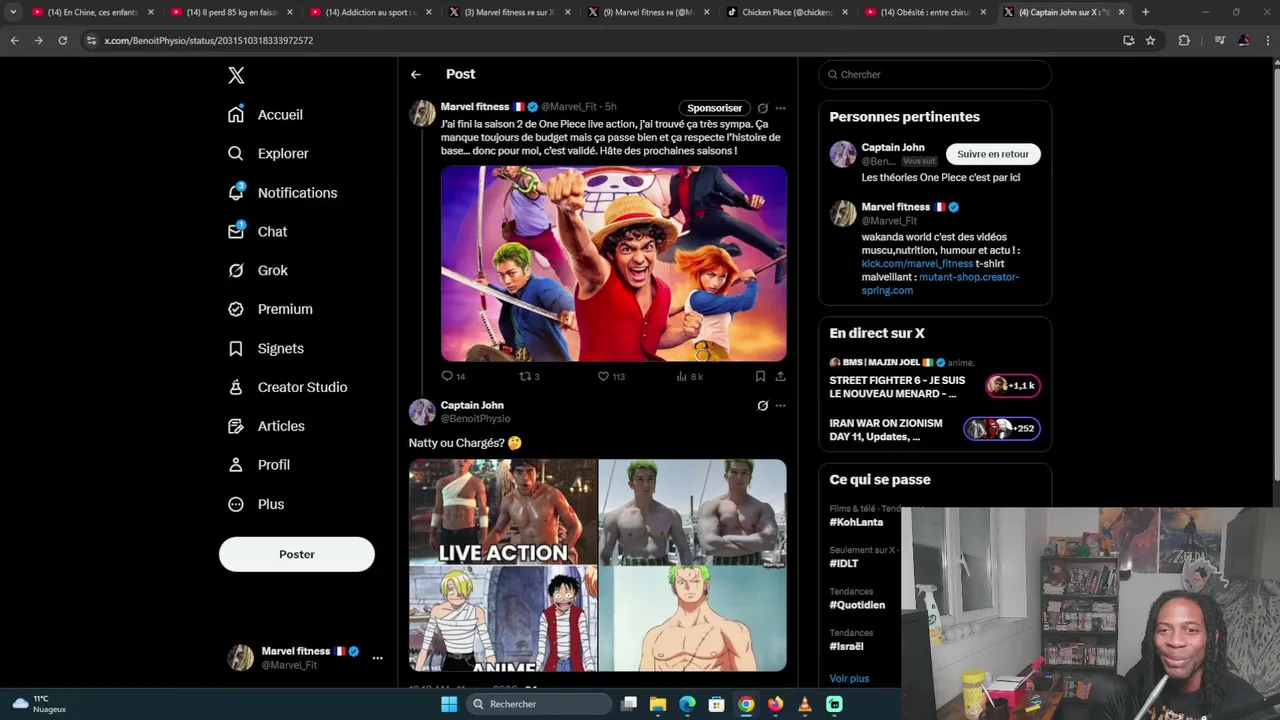Switch to '(3) Marvel fitness' X tab

tap(509, 12)
